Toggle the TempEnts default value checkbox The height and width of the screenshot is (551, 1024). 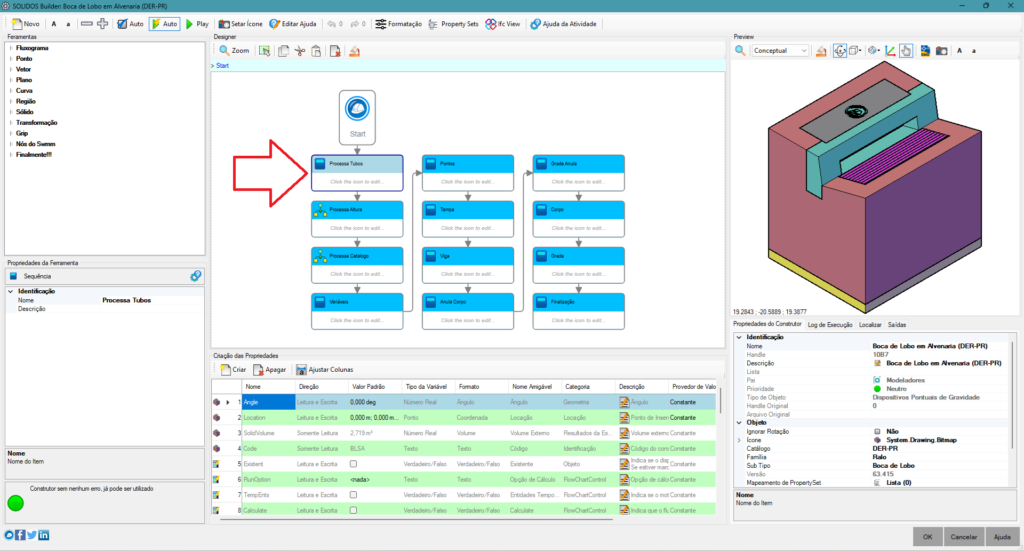coord(353,495)
